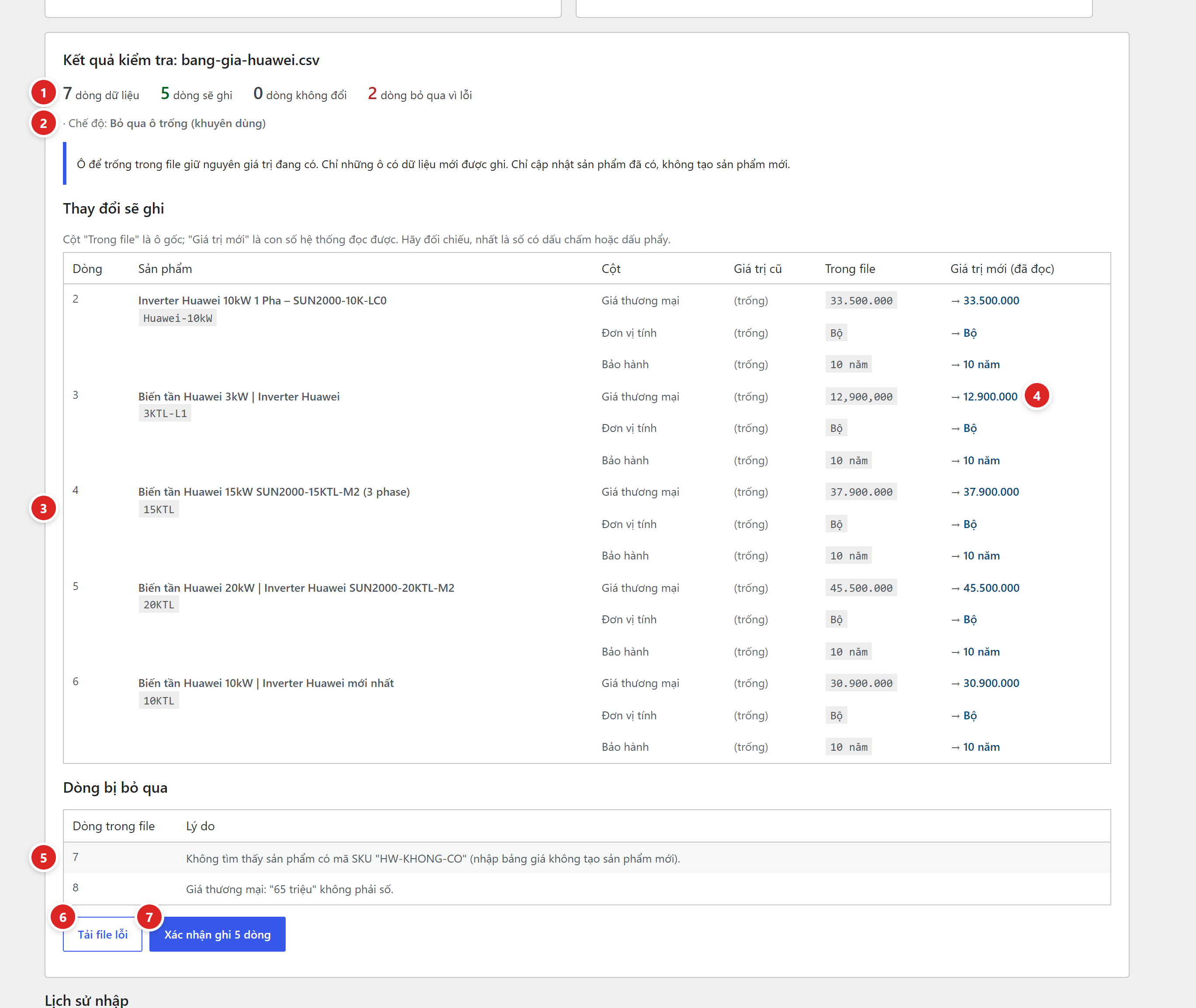Click the 'Lý do' column header
Viewport: 1196px width, 1008px height.
pos(200,826)
